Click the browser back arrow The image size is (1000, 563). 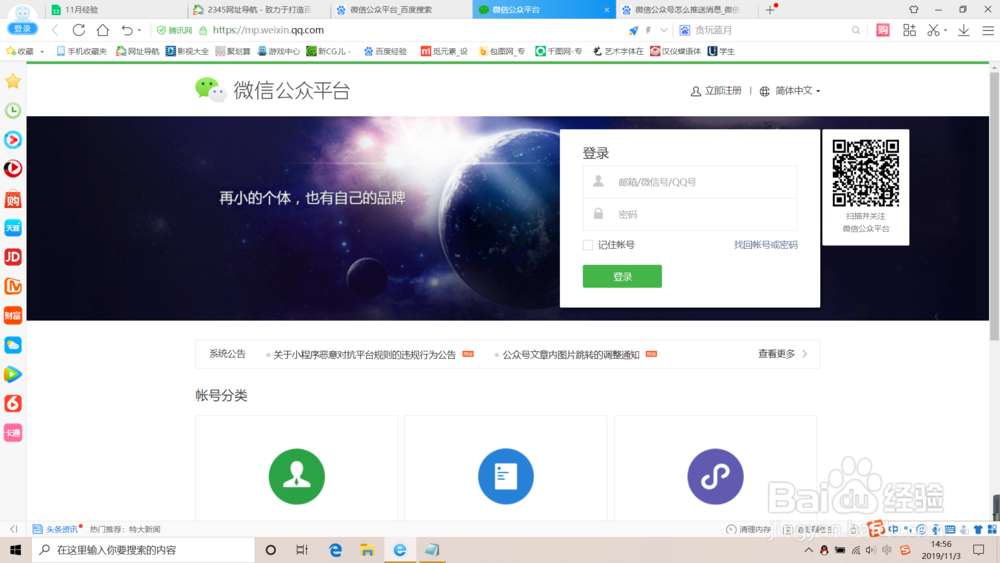(x=55, y=30)
